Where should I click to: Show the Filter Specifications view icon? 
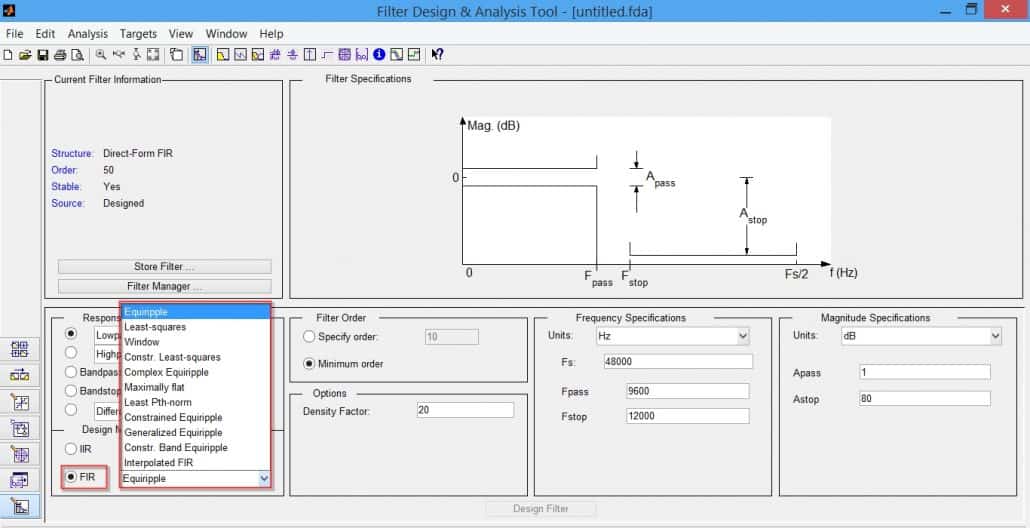tap(200, 55)
